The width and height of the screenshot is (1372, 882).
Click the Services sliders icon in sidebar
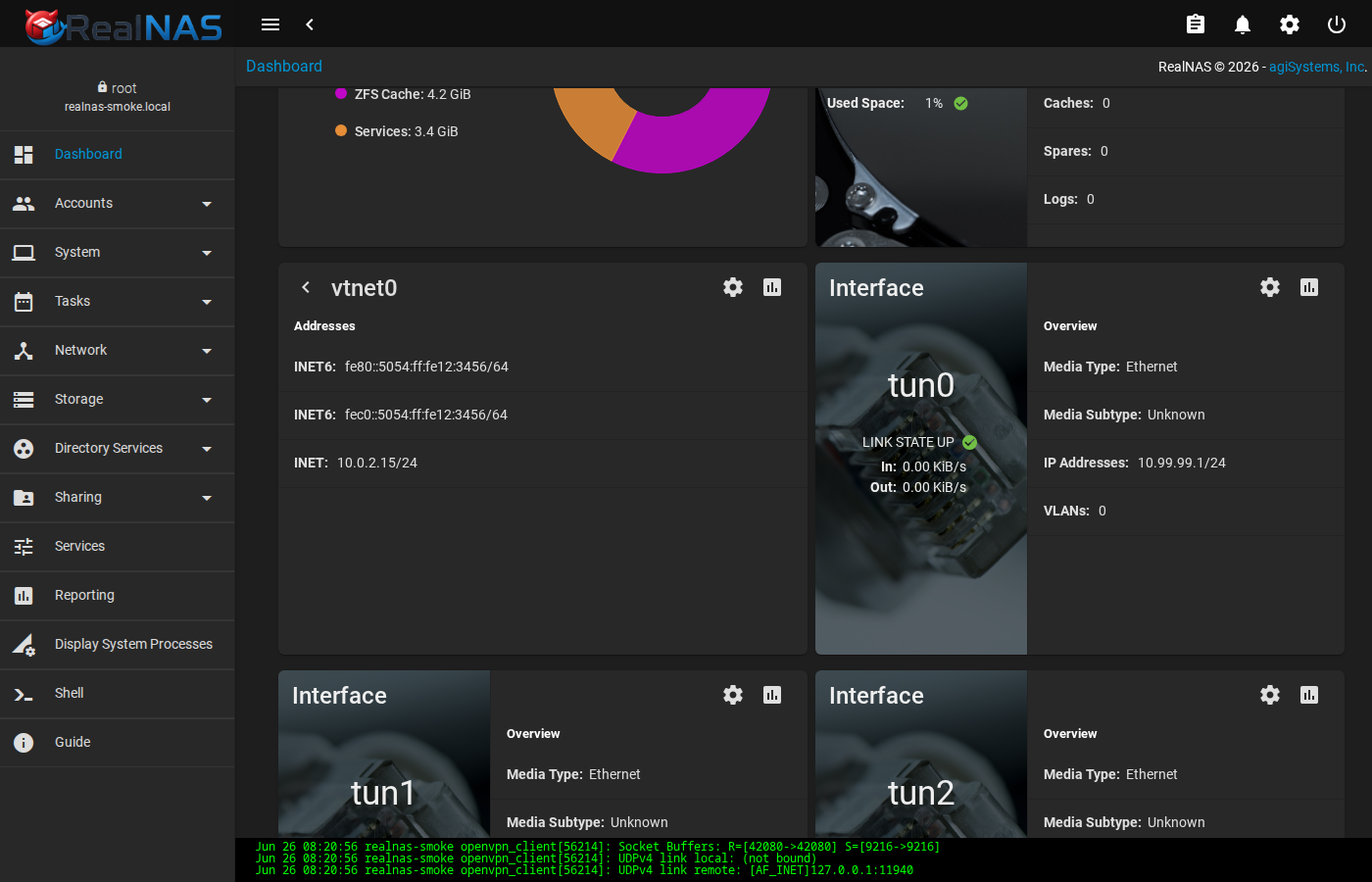pyautogui.click(x=24, y=547)
